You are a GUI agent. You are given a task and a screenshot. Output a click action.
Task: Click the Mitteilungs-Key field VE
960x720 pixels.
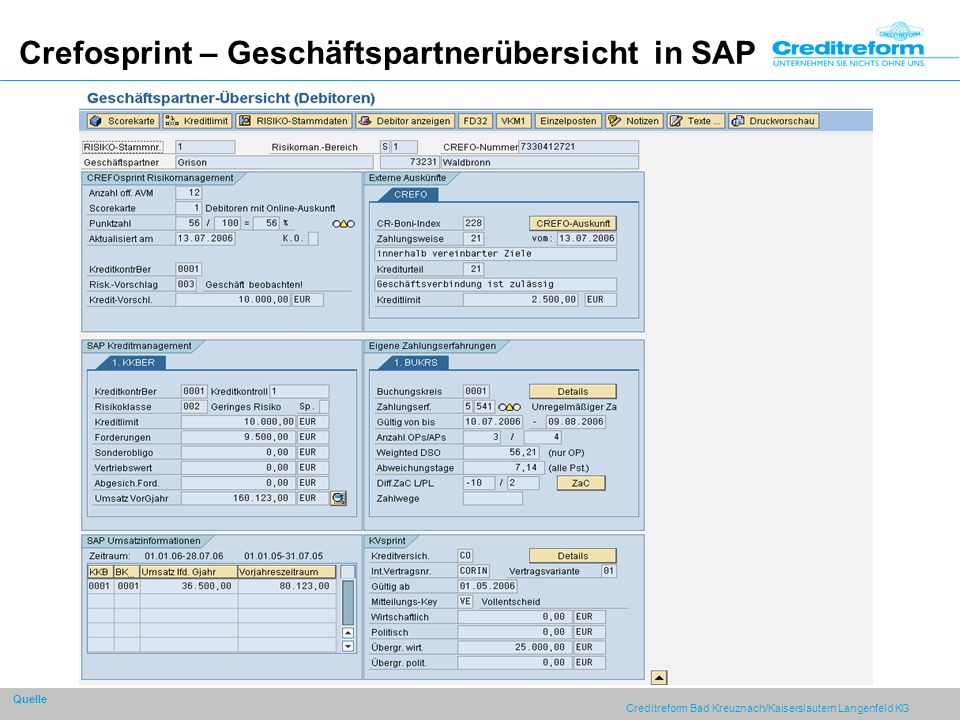click(x=465, y=602)
